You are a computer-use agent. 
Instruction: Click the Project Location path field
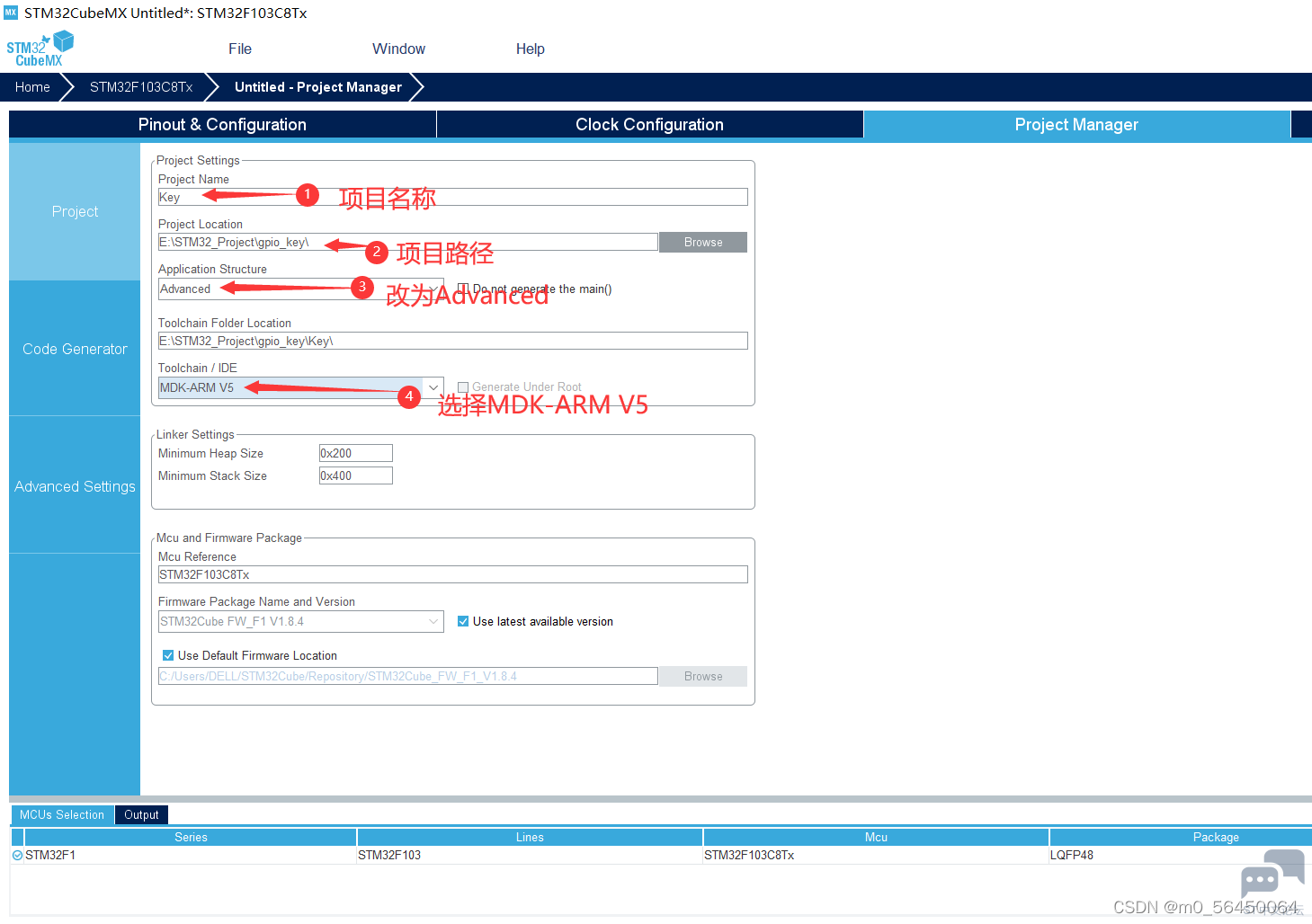click(x=408, y=243)
